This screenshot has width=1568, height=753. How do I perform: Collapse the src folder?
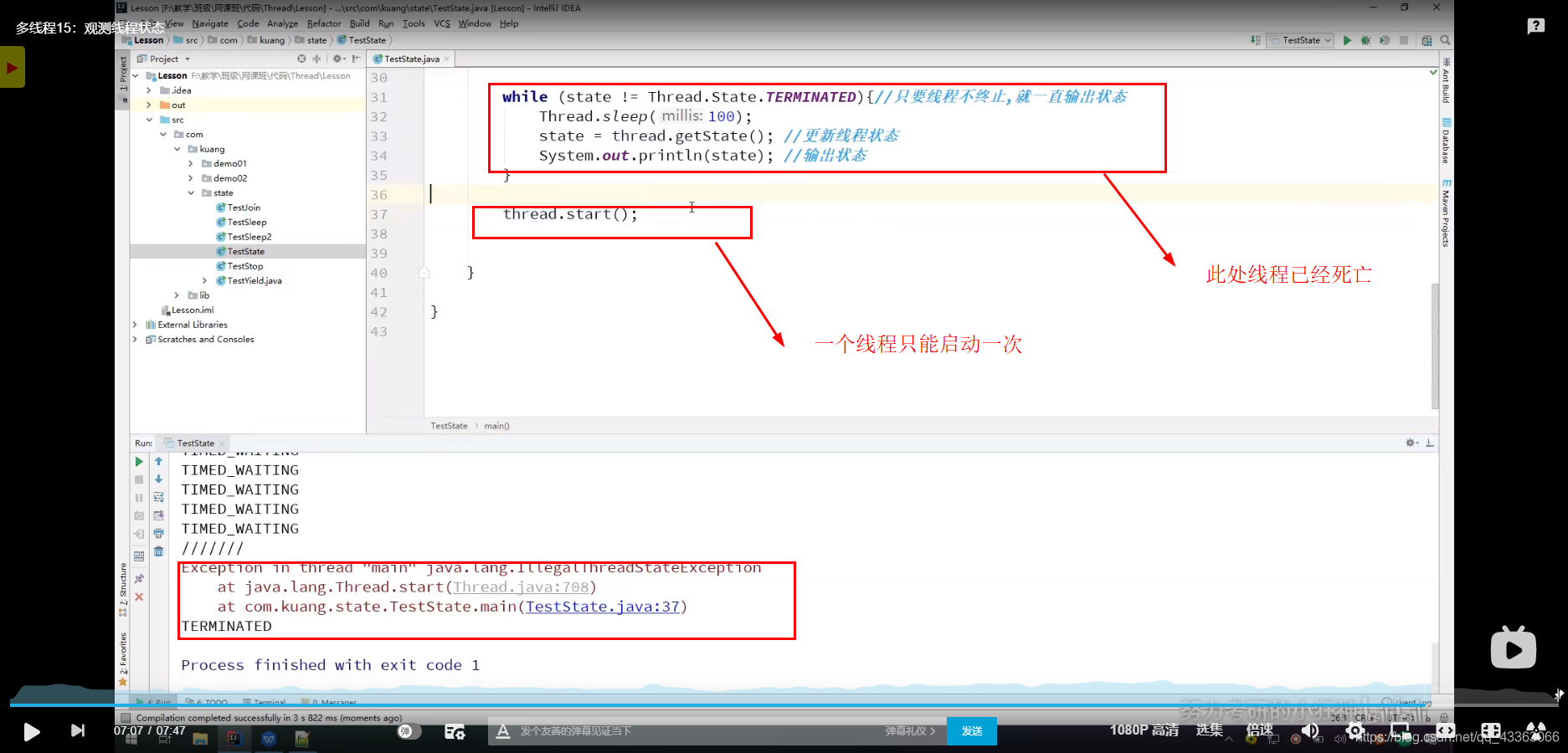click(149, 120)
